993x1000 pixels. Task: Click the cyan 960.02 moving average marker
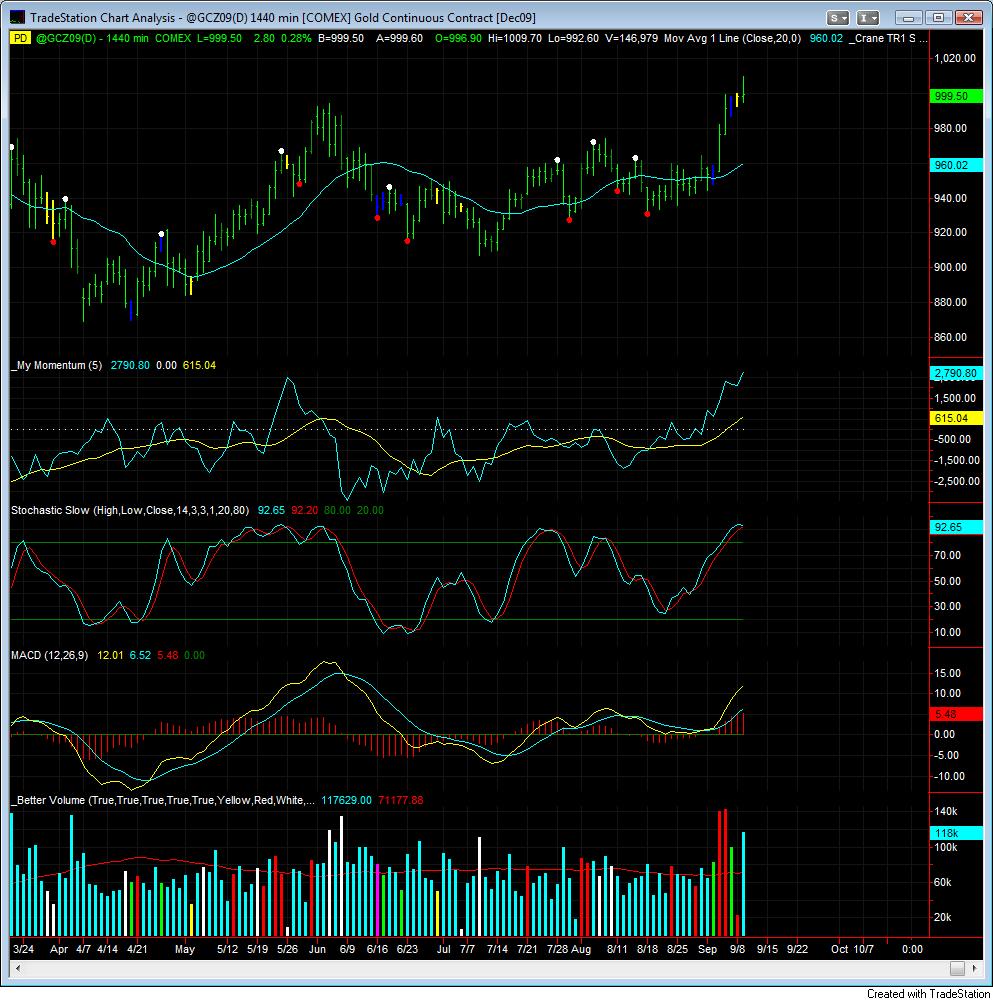coord(956,165)
